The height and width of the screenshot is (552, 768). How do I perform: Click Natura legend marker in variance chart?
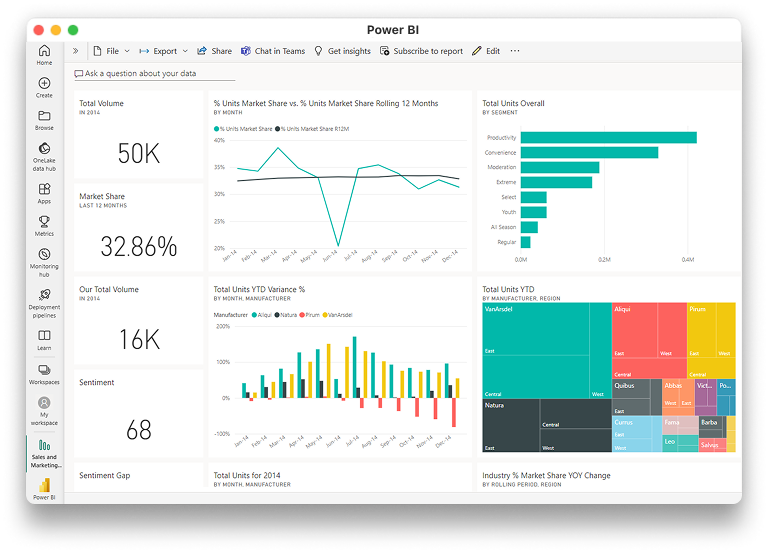(x=277, y=315)
